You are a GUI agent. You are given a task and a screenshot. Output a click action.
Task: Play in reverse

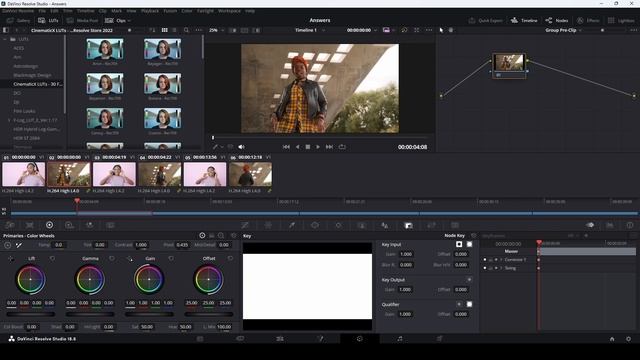tap(298, 147)
